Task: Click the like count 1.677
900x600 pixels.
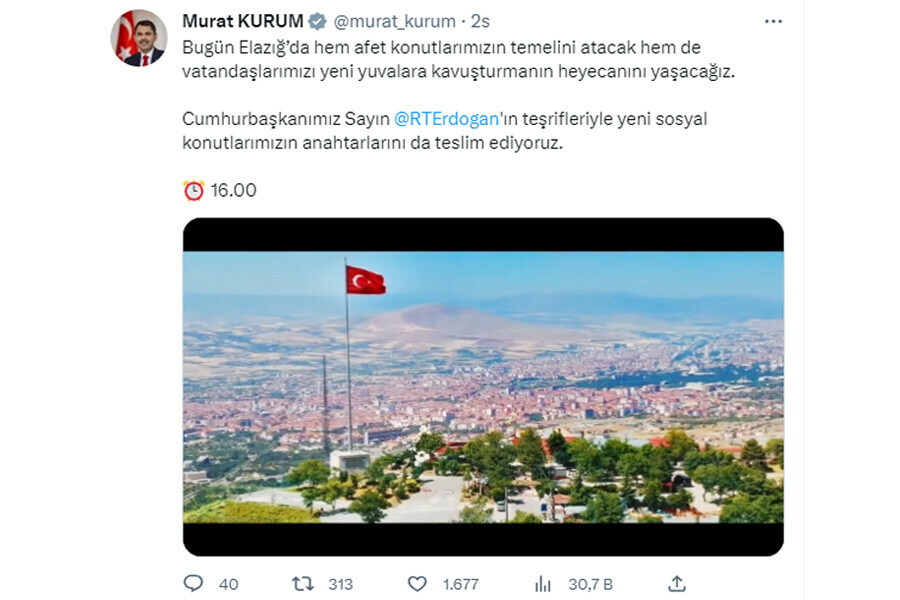Action: (460, 584)
